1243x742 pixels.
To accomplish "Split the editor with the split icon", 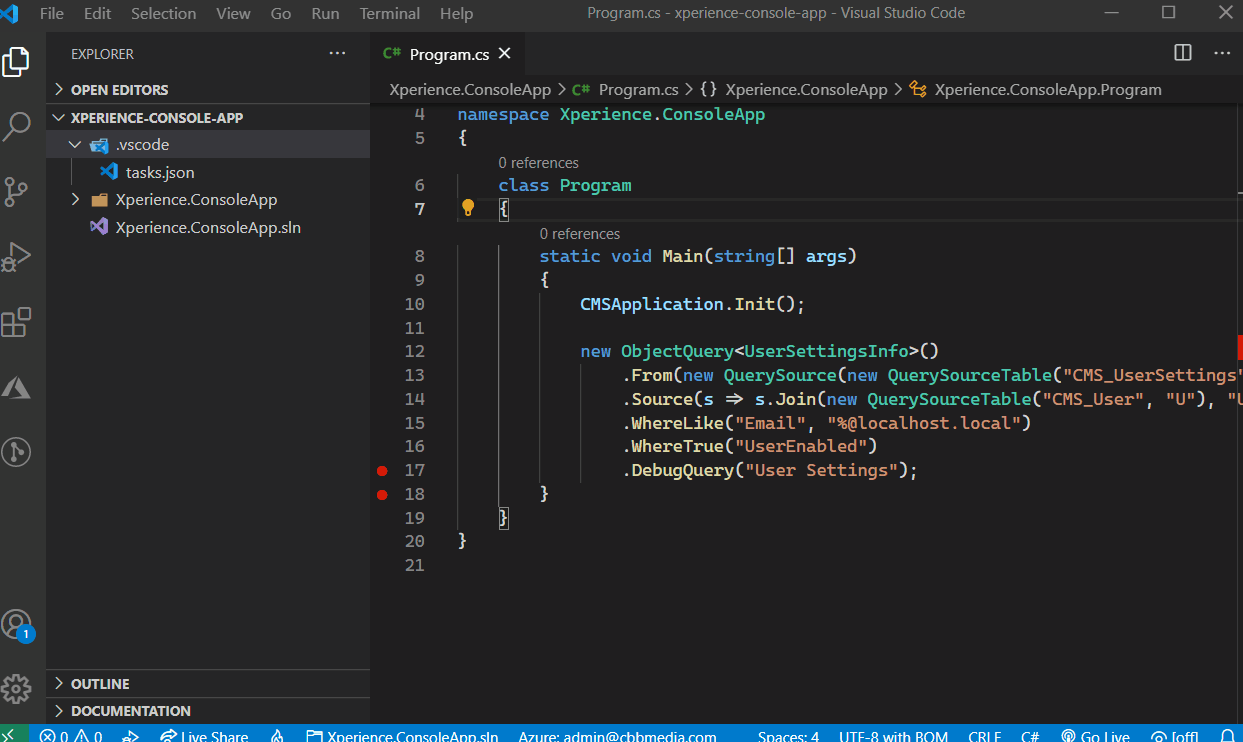I will pyautogui.click(x=1182, y=53).
